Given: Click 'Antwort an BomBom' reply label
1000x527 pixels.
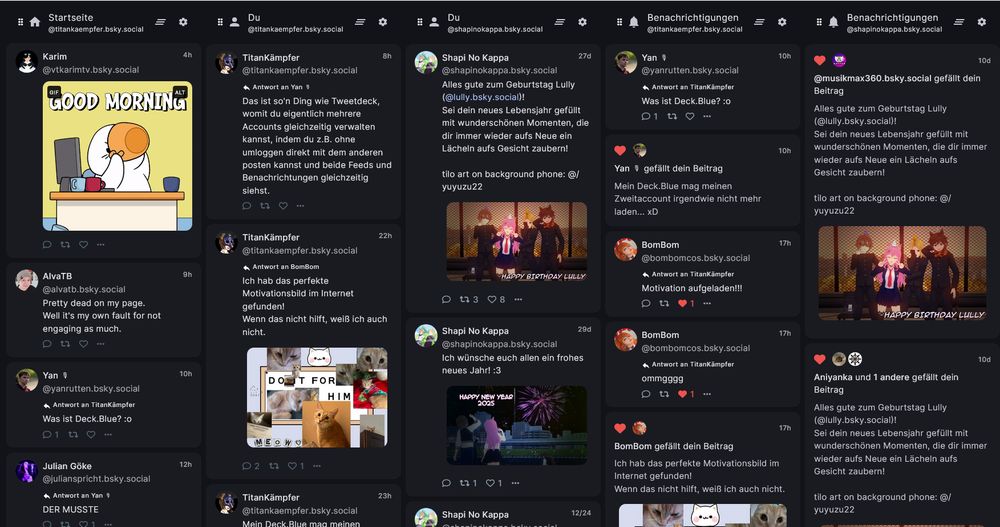Looking at the screenshot, I should tap(285, 267).
